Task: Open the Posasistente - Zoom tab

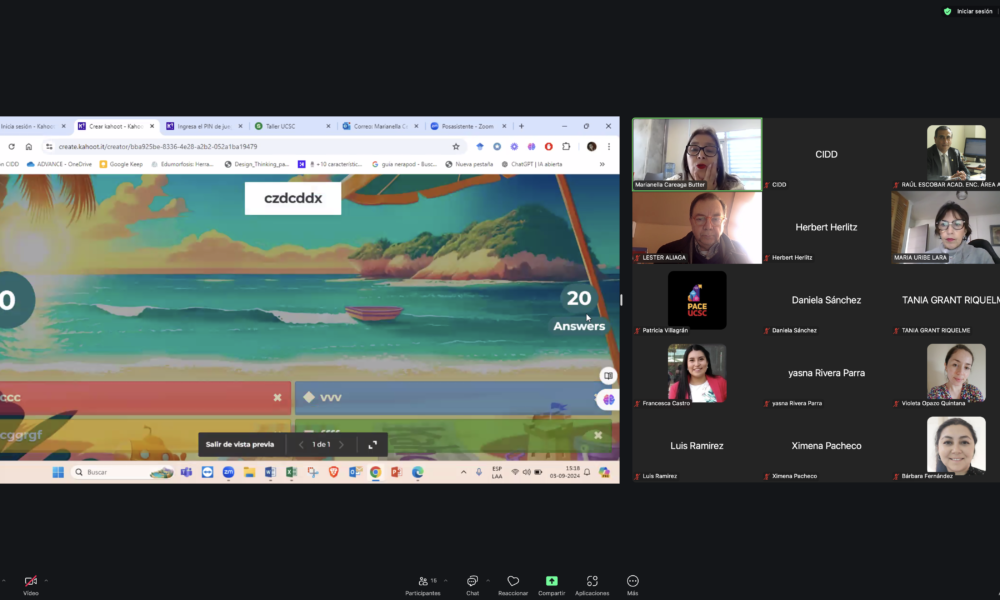Action: click(468, 126)
